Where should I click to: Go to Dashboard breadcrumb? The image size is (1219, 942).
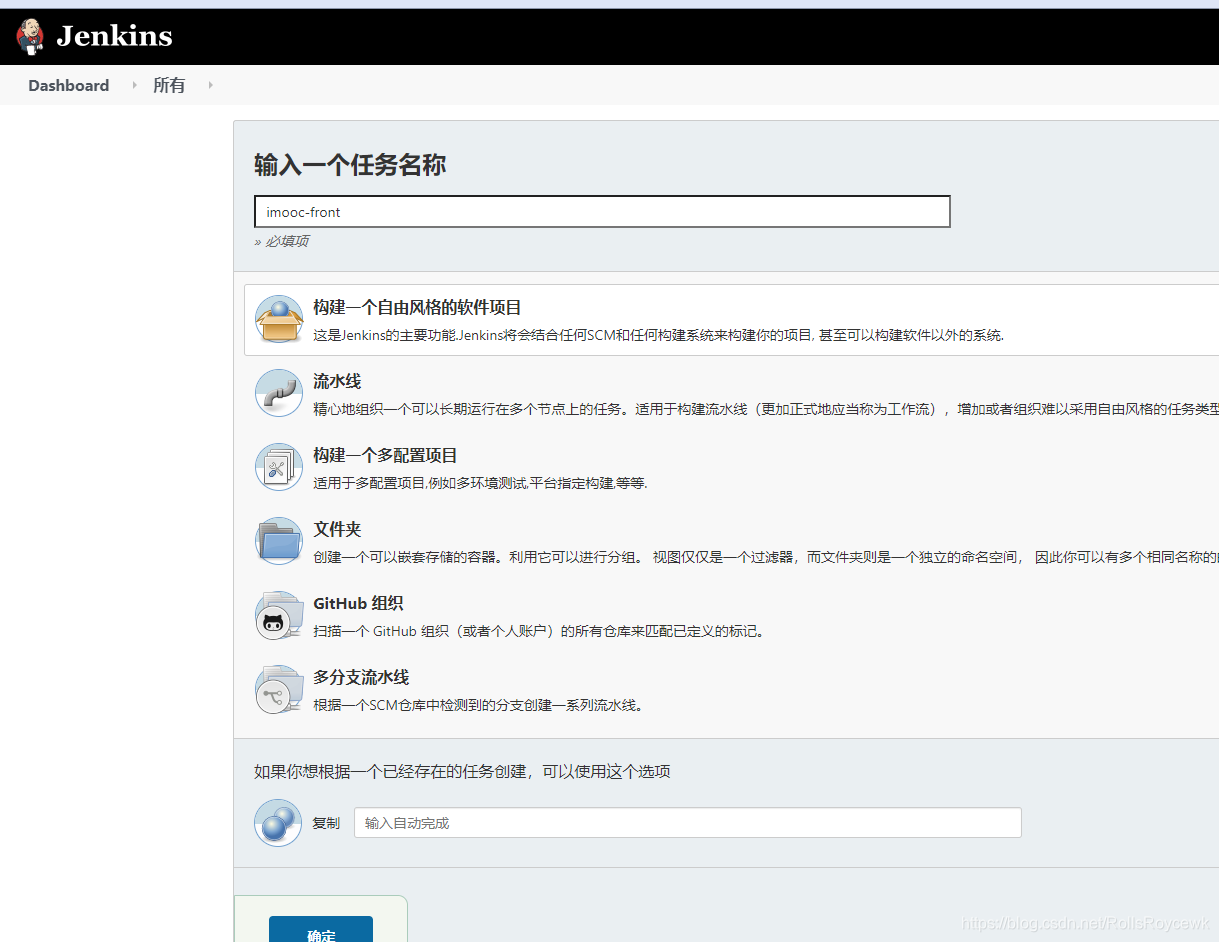[69, 86]
